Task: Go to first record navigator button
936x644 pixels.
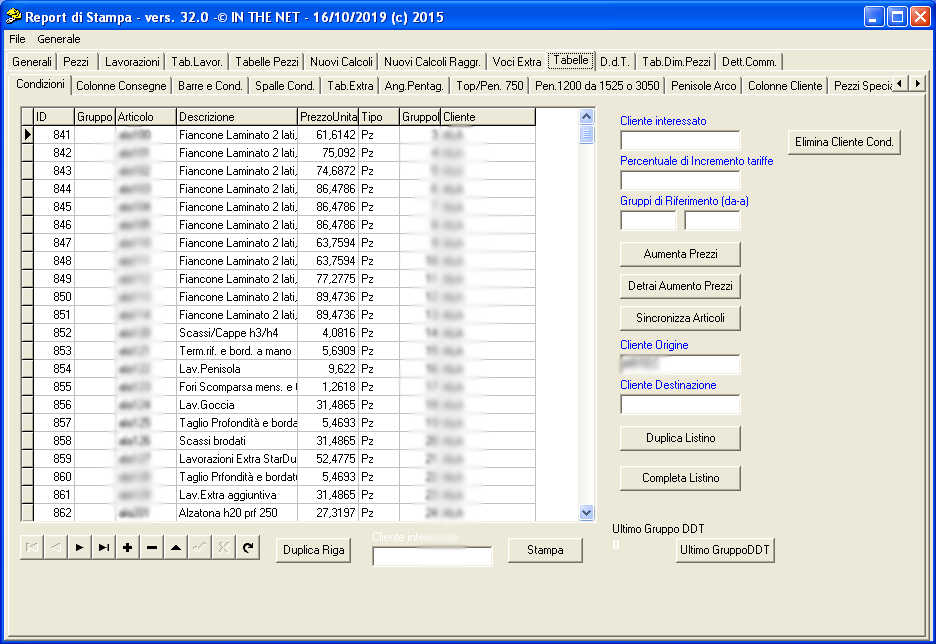Action: (x=32, y=547)
